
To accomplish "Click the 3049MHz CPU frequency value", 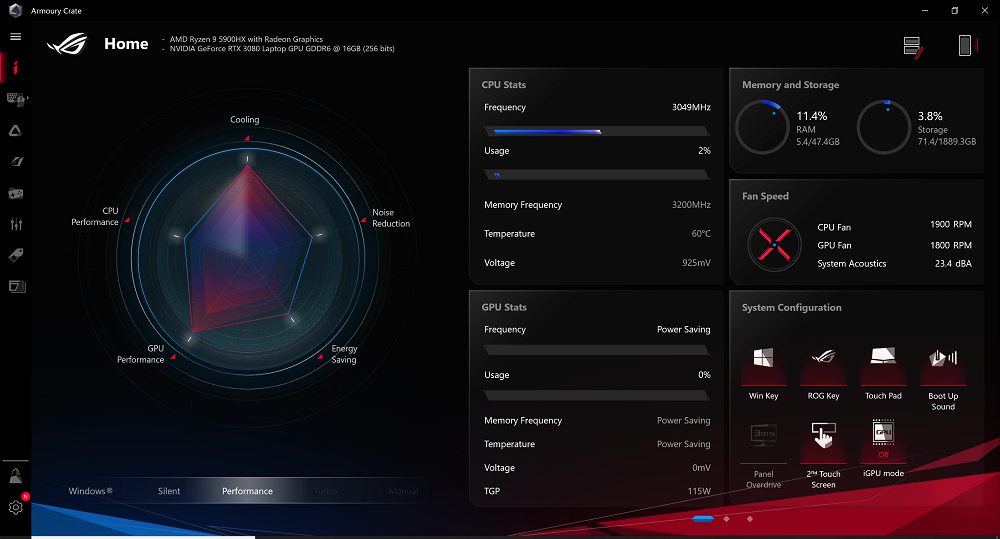I will [x=691, y=107].
